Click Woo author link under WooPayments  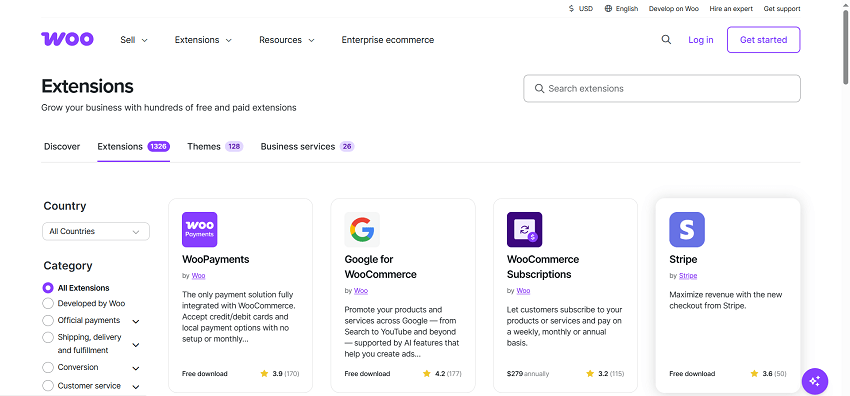click(x=198, y=276)
